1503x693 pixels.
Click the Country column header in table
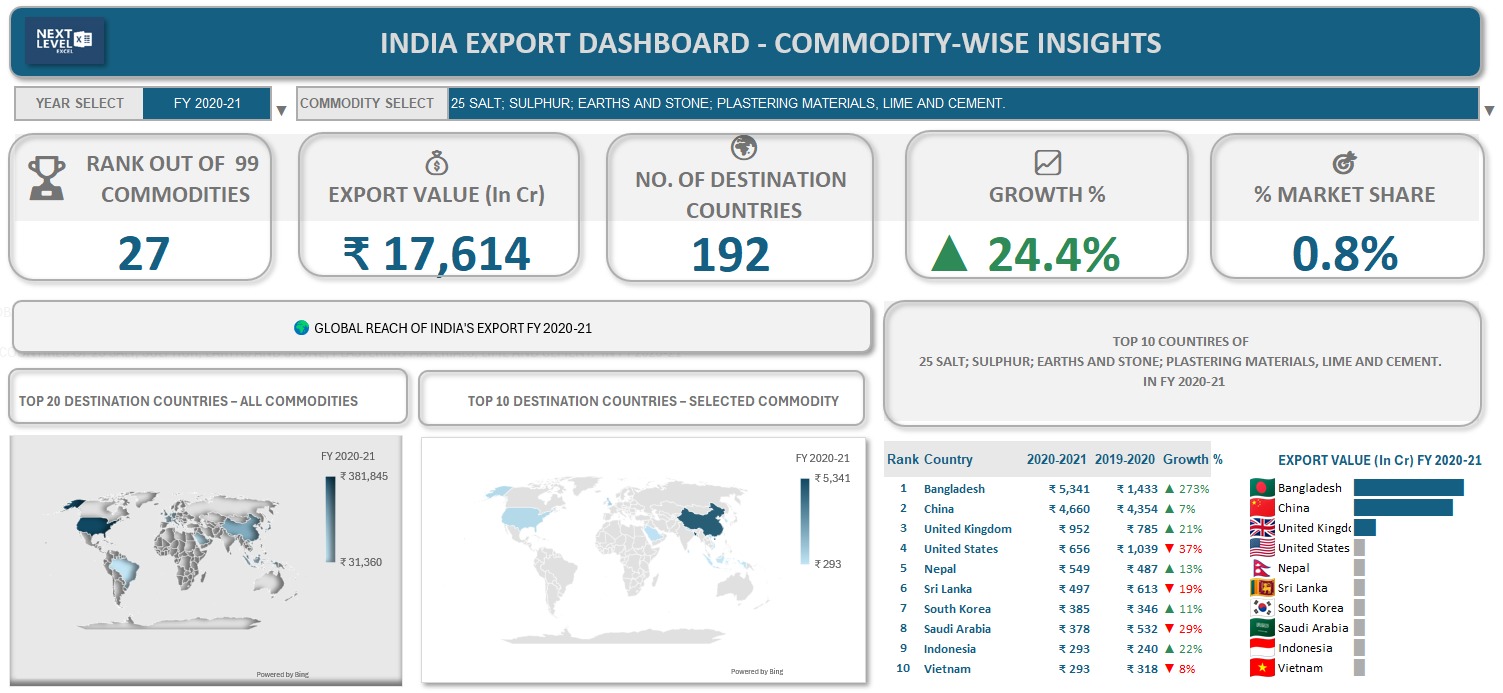(947, 460)
